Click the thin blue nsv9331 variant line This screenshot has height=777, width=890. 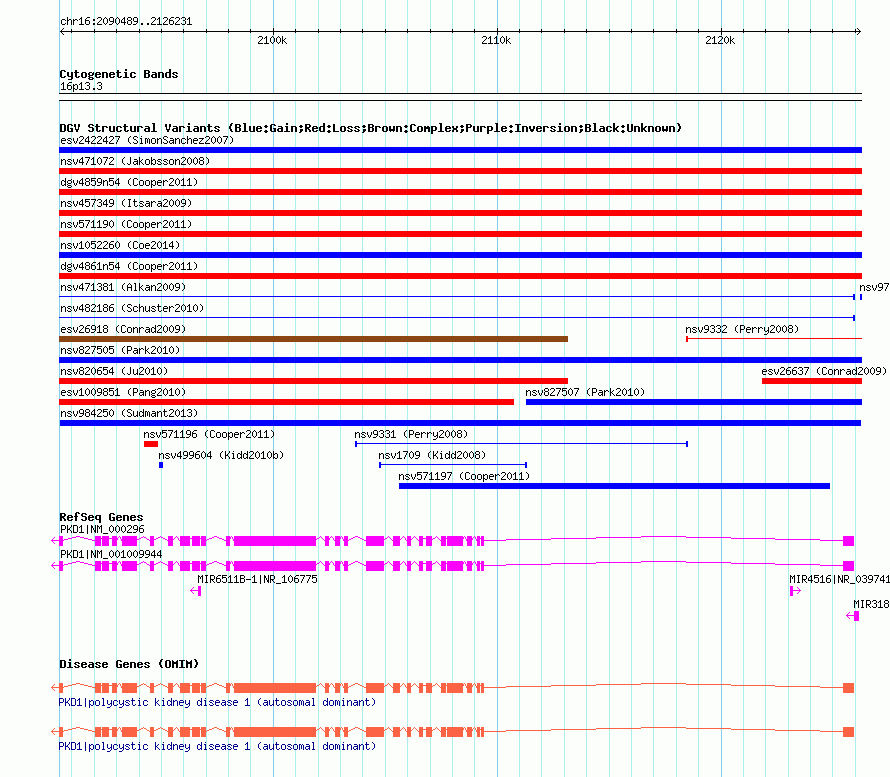coord(522,444)
